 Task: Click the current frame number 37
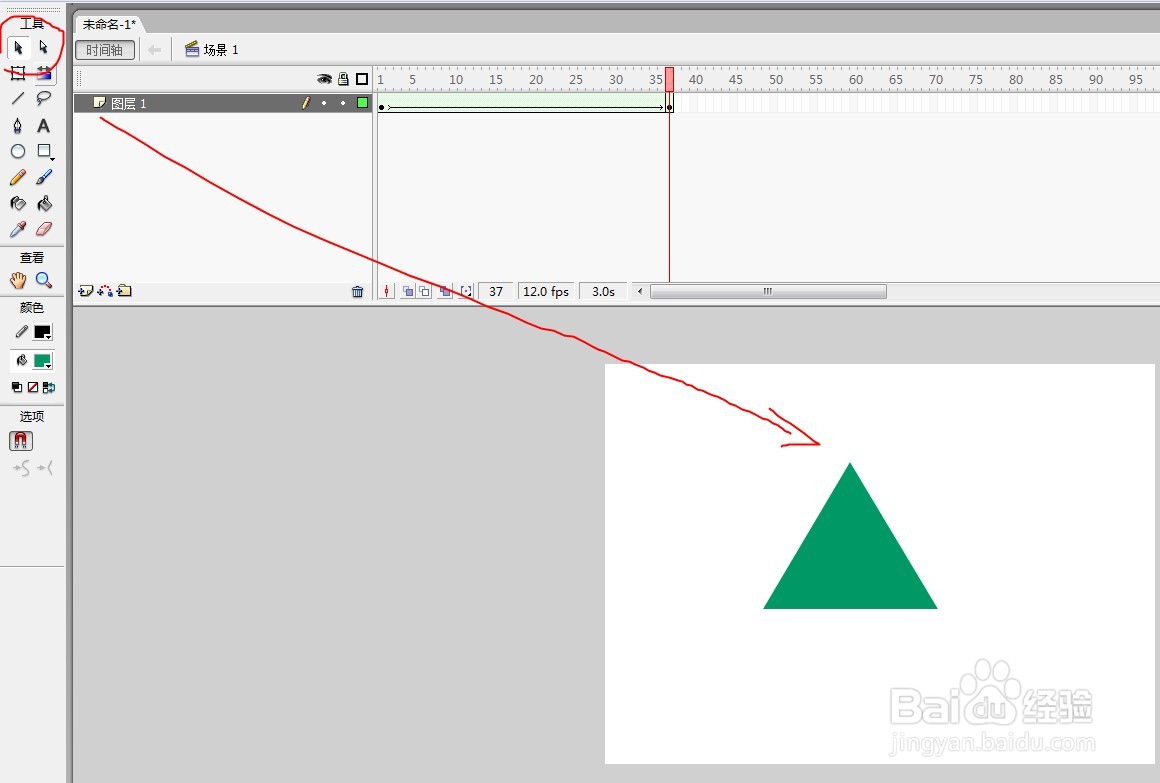(x=496, y=292)
